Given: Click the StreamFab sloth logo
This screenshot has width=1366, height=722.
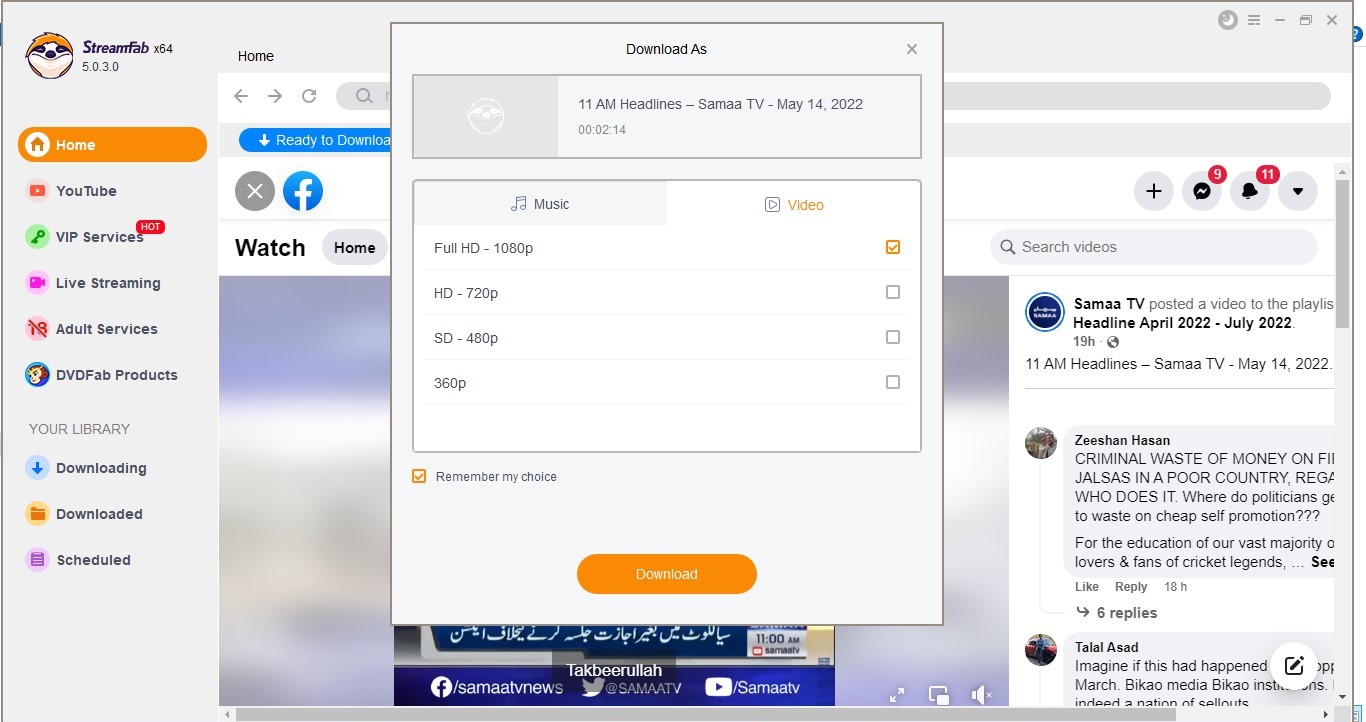Looking at the screenshot, I should pyautogui.click(x=49, y=55).
